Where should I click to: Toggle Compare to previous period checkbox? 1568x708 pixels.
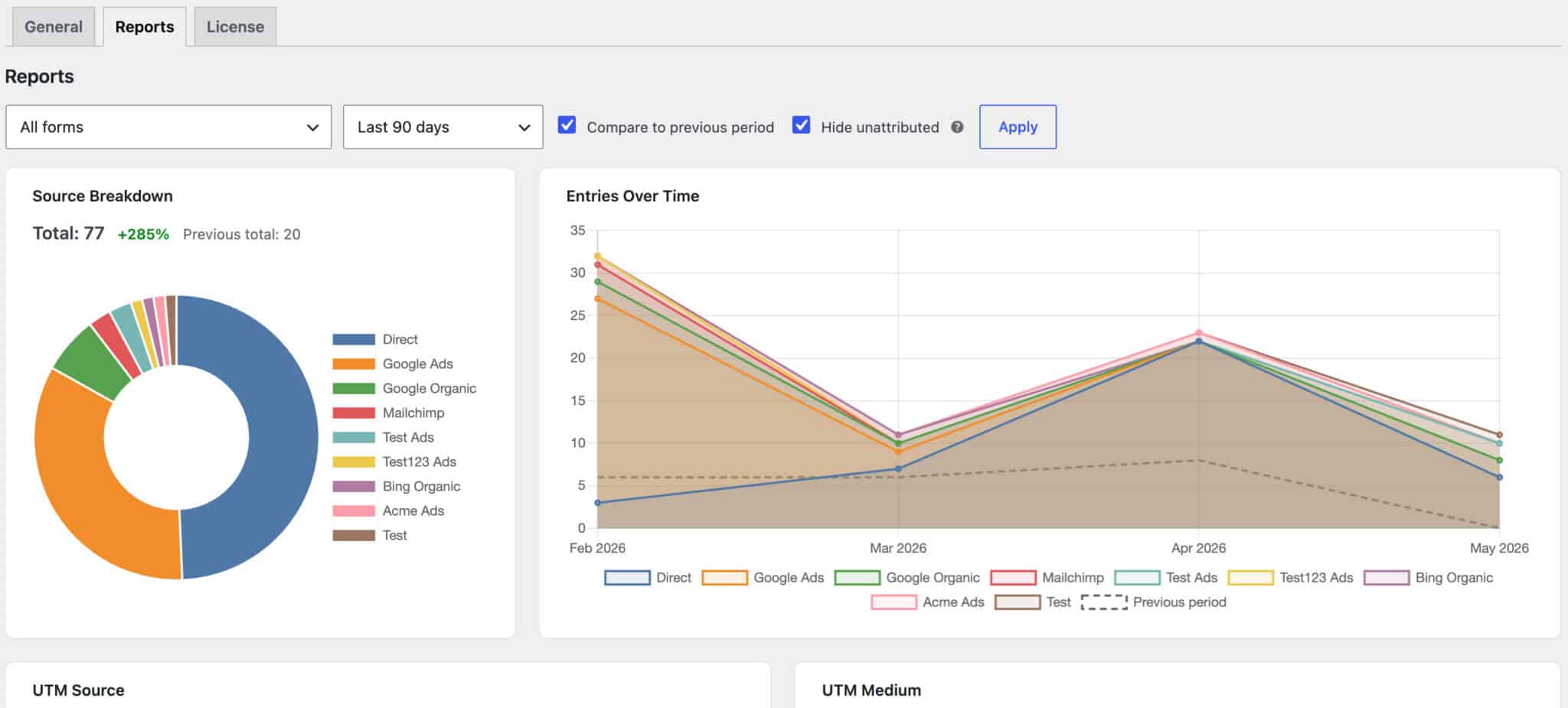[x=567, y=126]
